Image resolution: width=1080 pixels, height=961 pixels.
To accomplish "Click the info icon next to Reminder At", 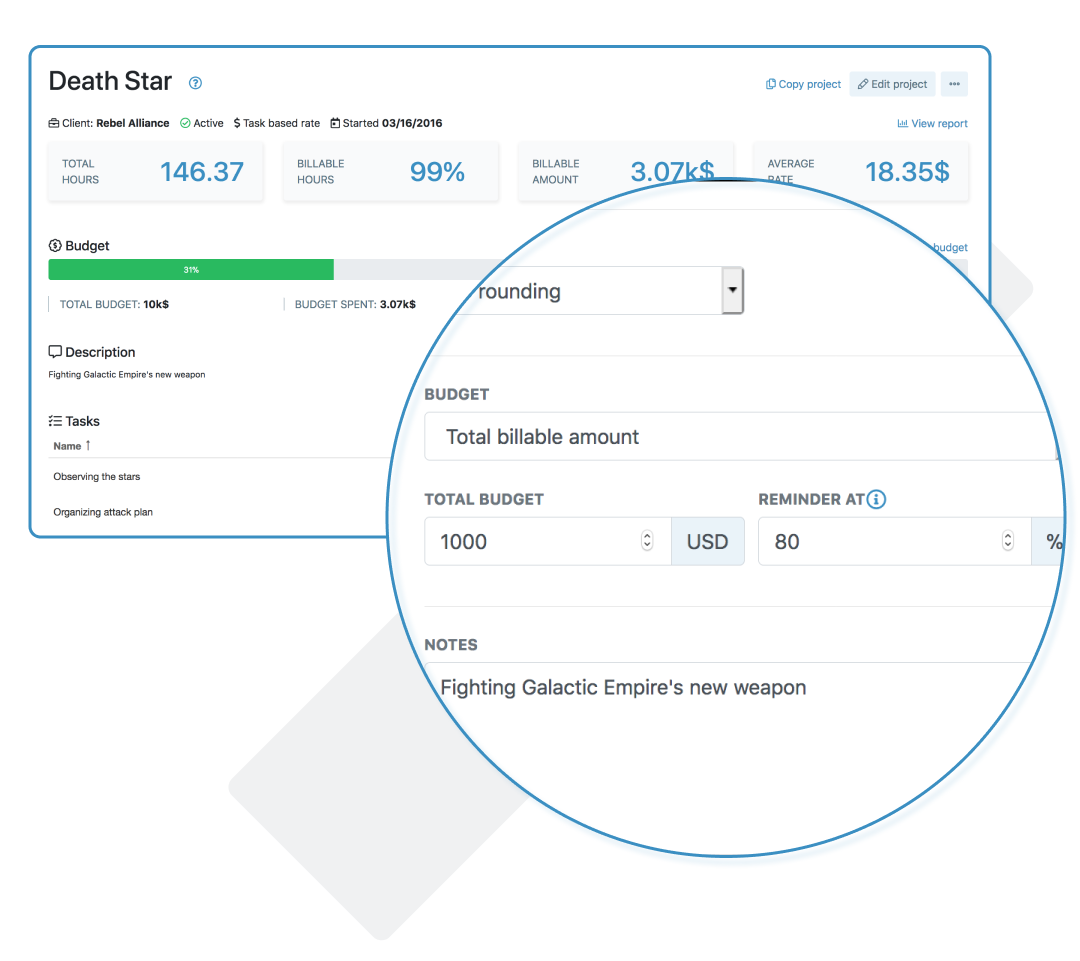I will (876, 499).
